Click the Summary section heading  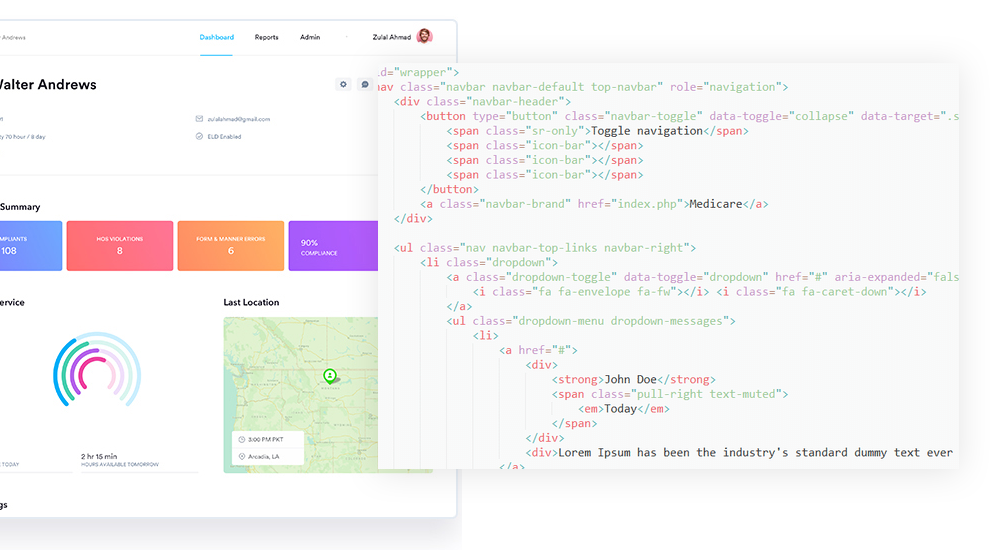(20, 207)
